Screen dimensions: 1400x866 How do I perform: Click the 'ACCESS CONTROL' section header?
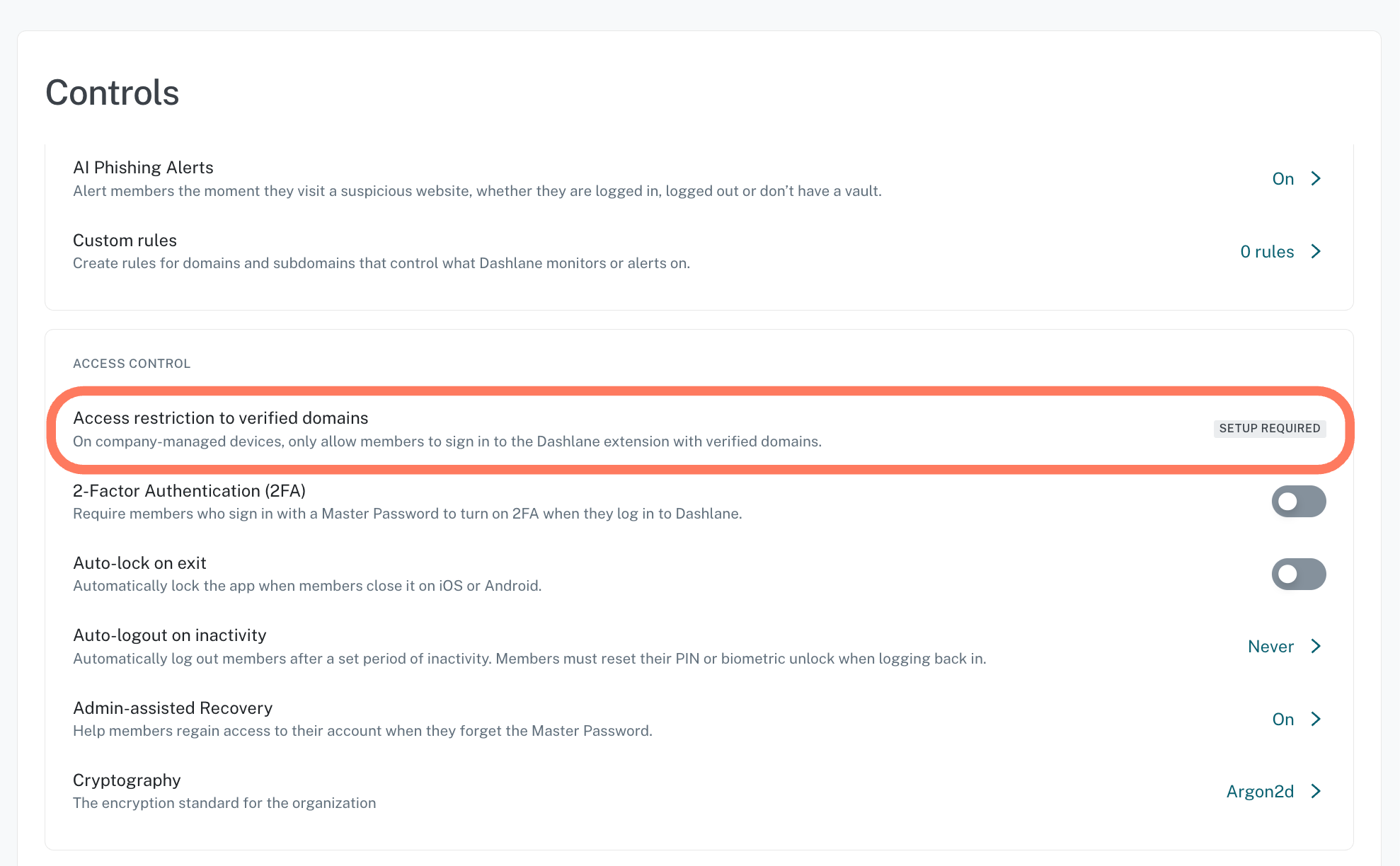132,363
